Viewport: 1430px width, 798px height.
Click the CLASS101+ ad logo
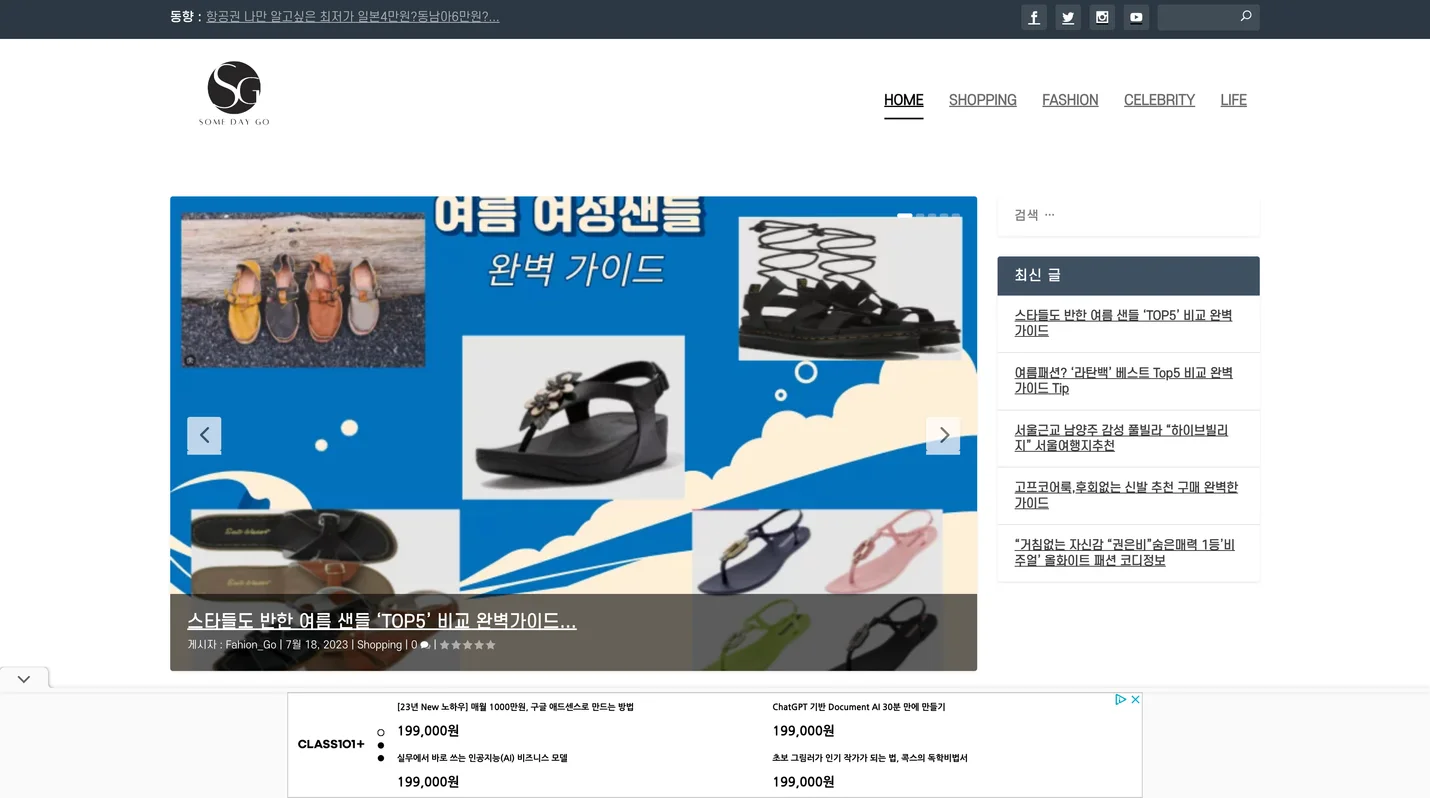[x=331, y=744]
